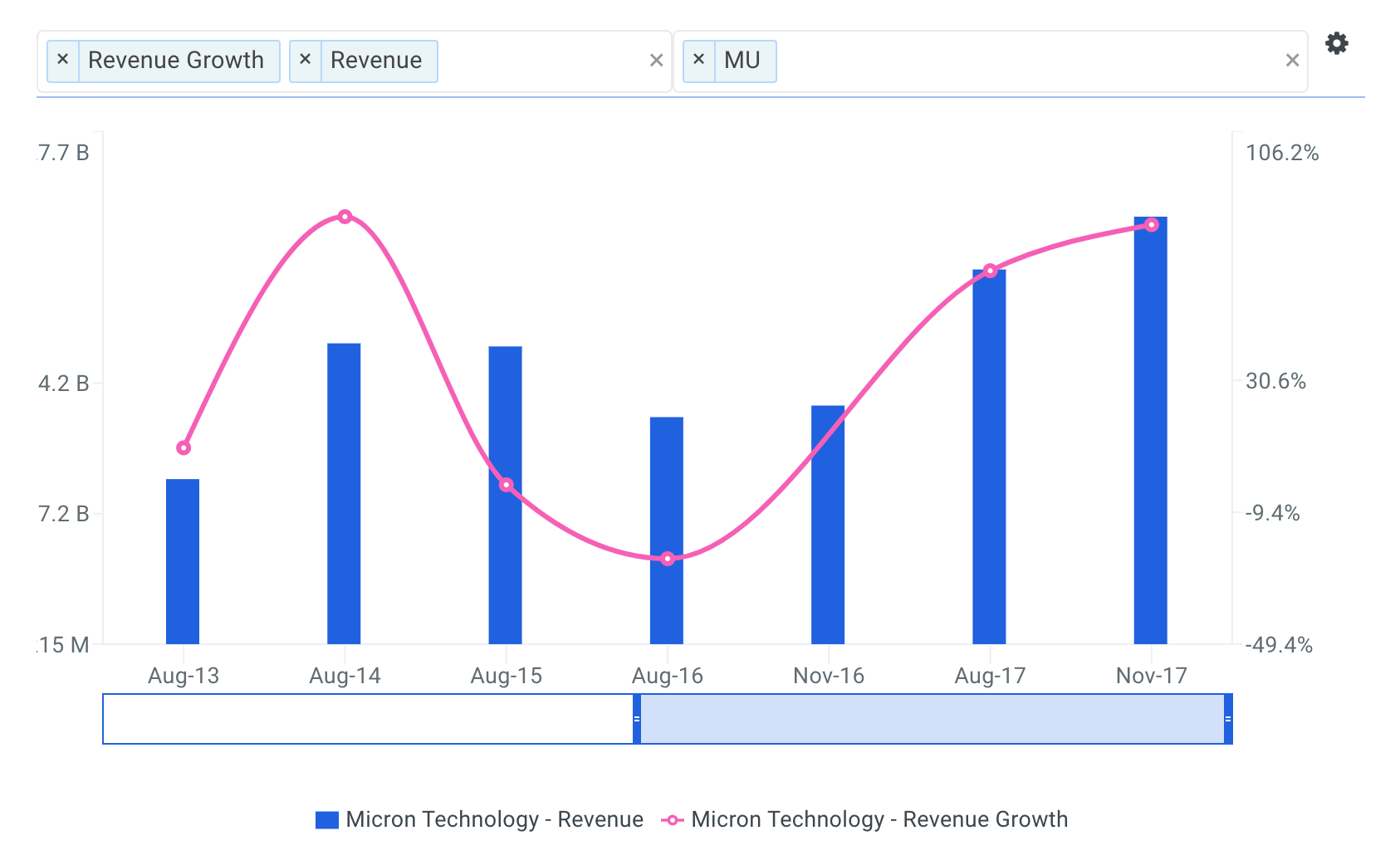Click the highlighted range selector region

click(x=933, y=719)
